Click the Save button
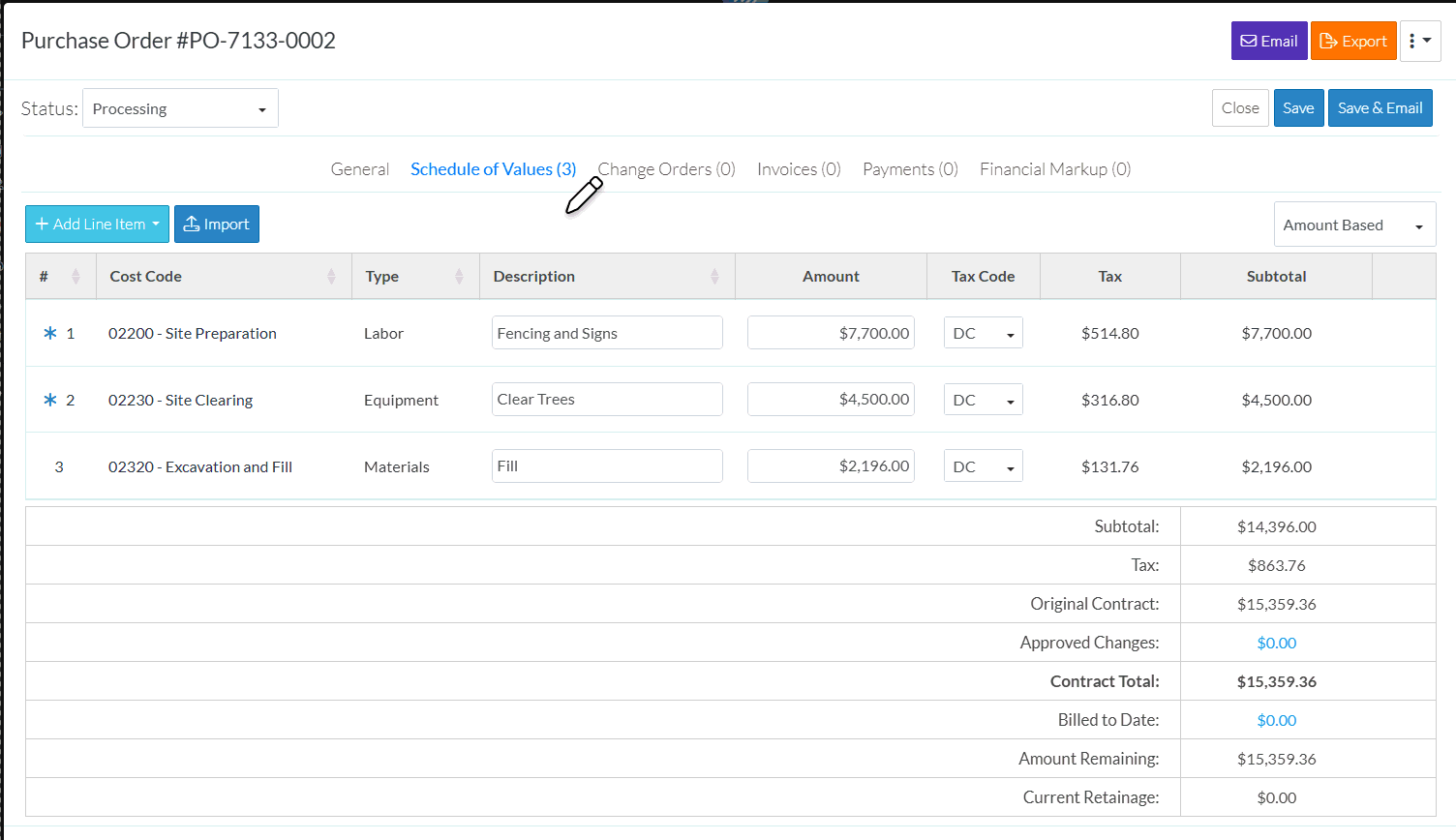 1298,107
